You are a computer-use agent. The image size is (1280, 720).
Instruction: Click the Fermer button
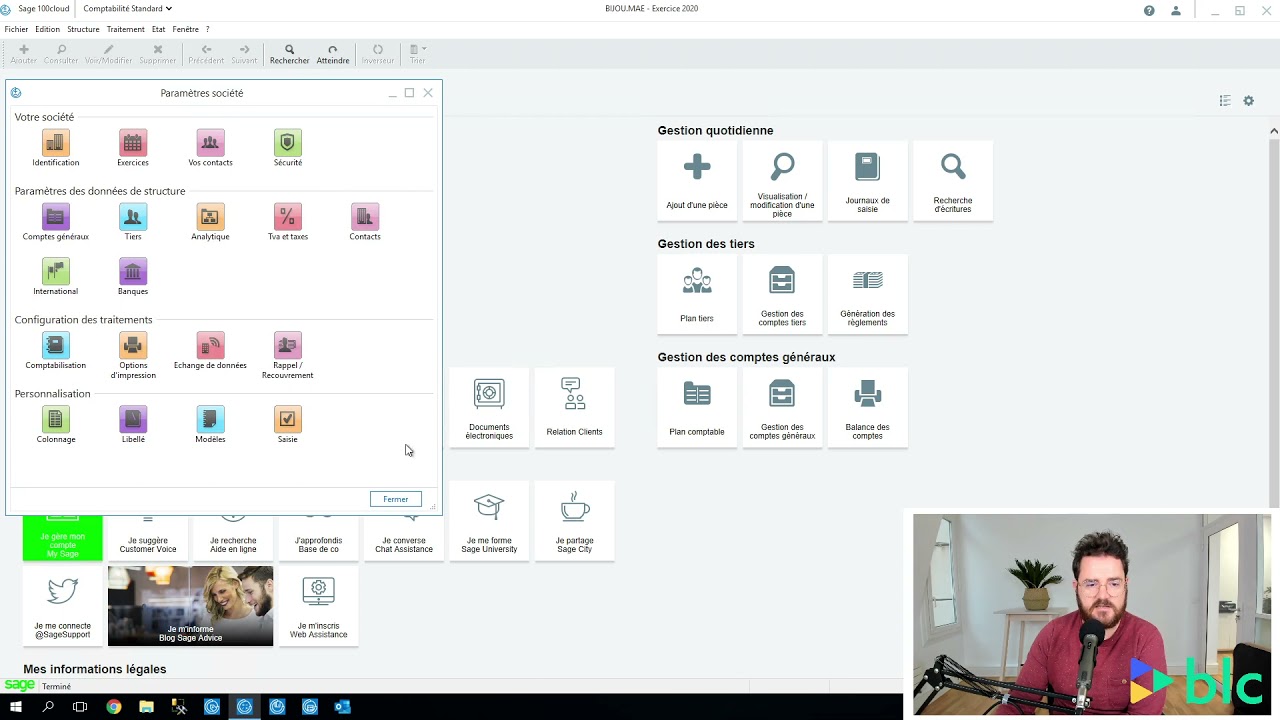(395, 499)
